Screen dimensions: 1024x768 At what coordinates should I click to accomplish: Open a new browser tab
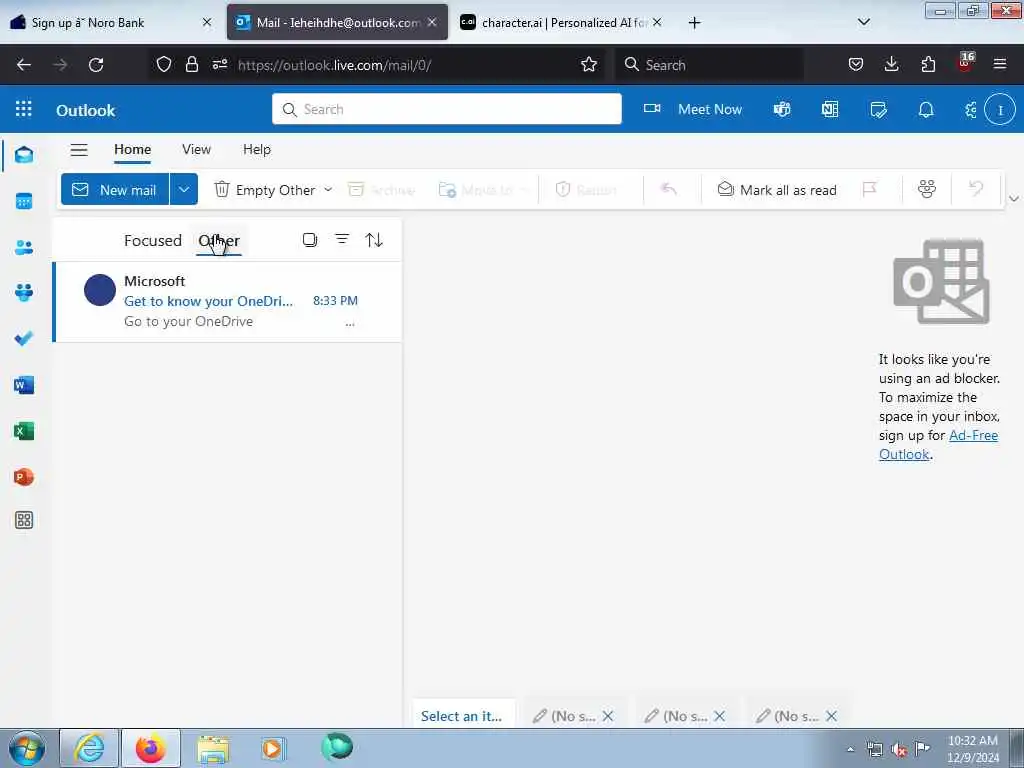(694, 23)
